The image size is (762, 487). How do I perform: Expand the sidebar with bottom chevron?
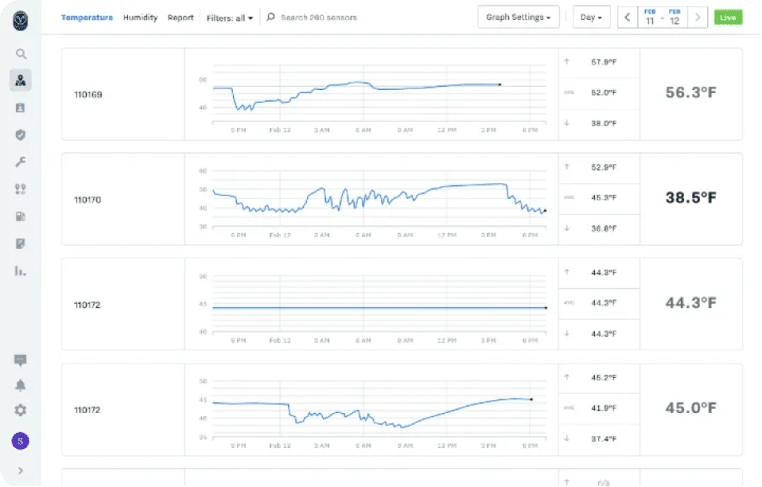tap(20, 470)
